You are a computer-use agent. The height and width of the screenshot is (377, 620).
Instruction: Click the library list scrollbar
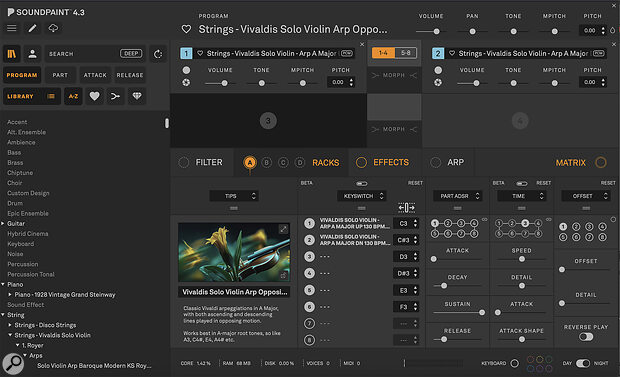167,123
